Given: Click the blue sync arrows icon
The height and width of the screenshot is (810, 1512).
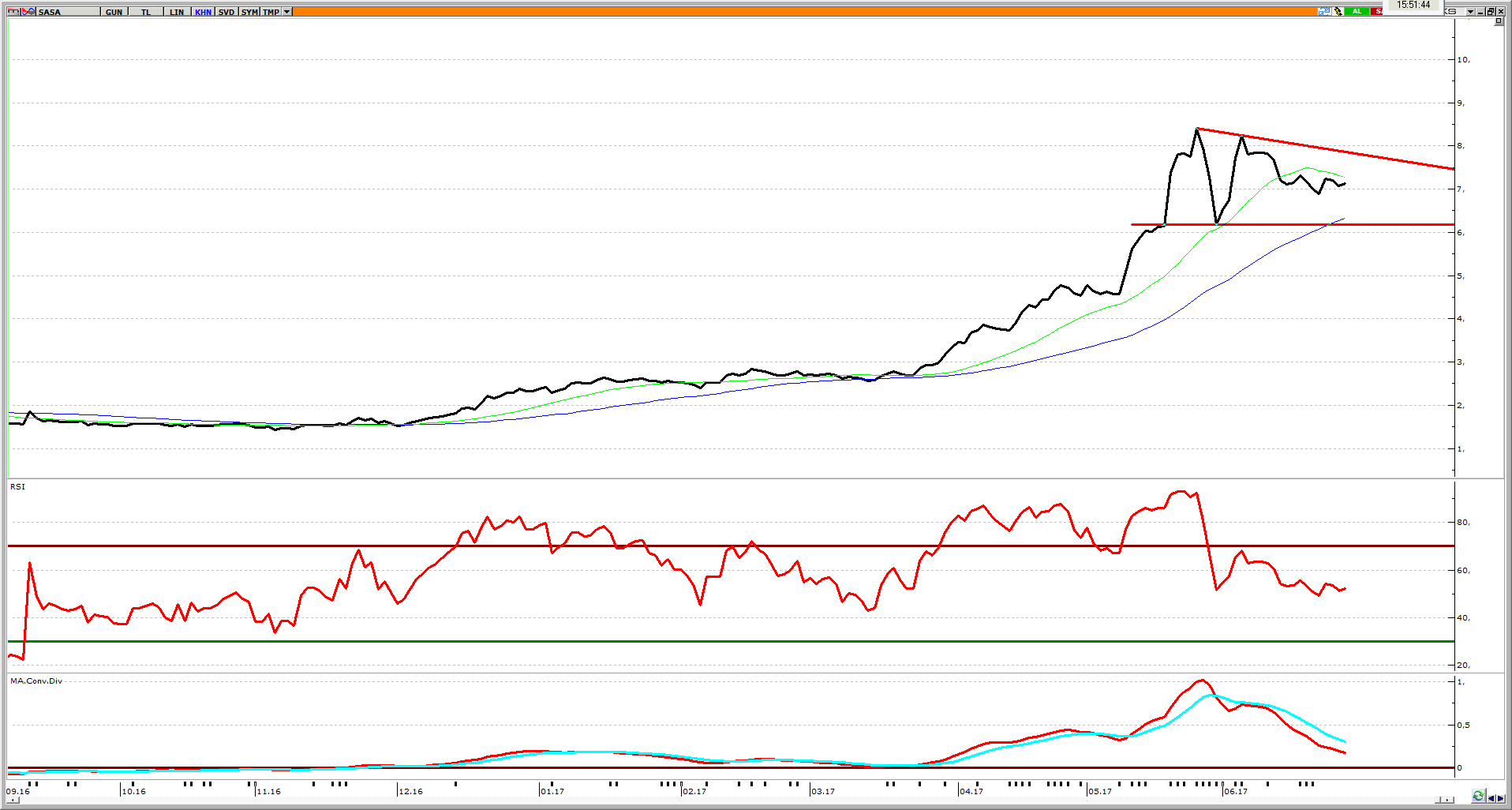Looking at the screenshot, I should 1324,11.
